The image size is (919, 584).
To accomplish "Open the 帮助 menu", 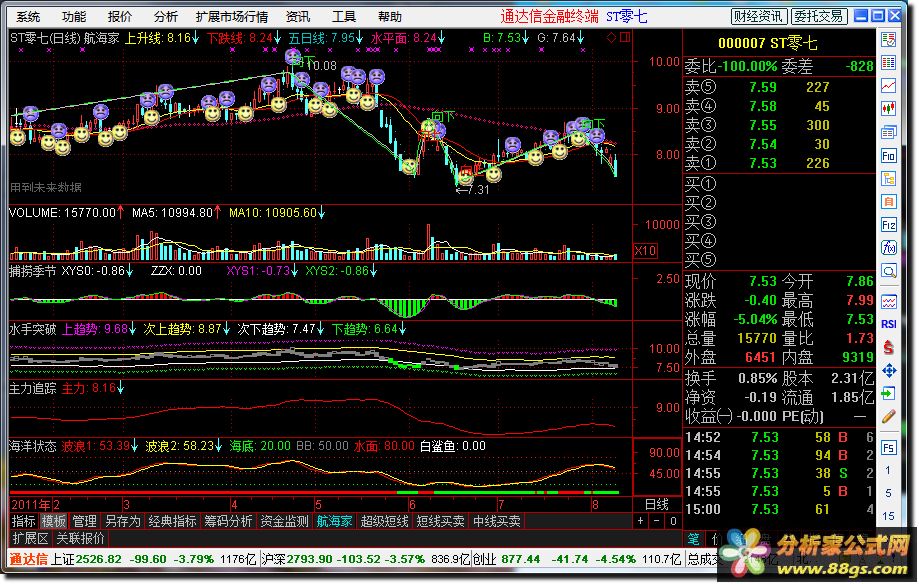I will 390,16.
